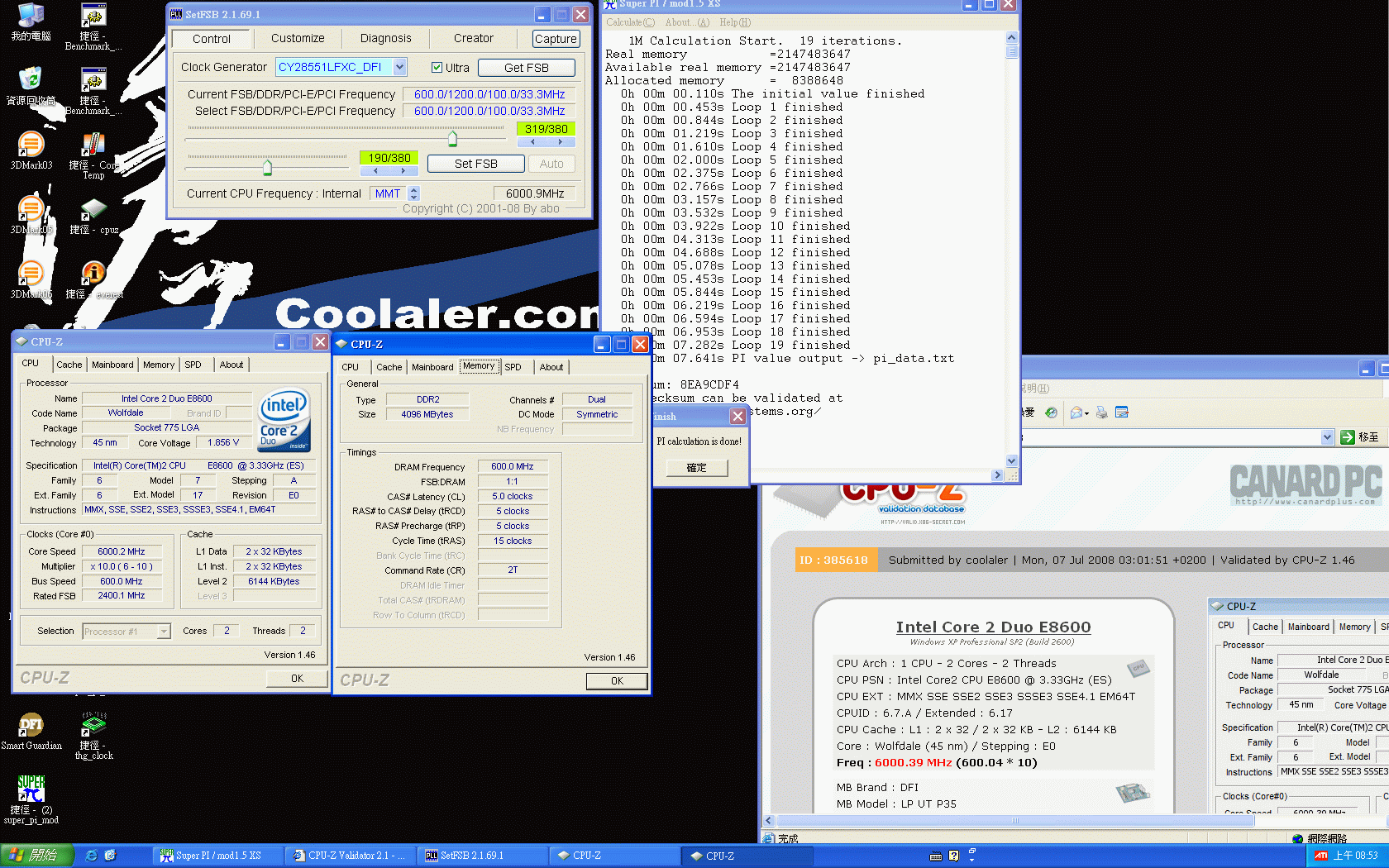Click OK in the Memory CPU-Z window
Viewport: 1389px width, 868px height.
tap(617, 680)
